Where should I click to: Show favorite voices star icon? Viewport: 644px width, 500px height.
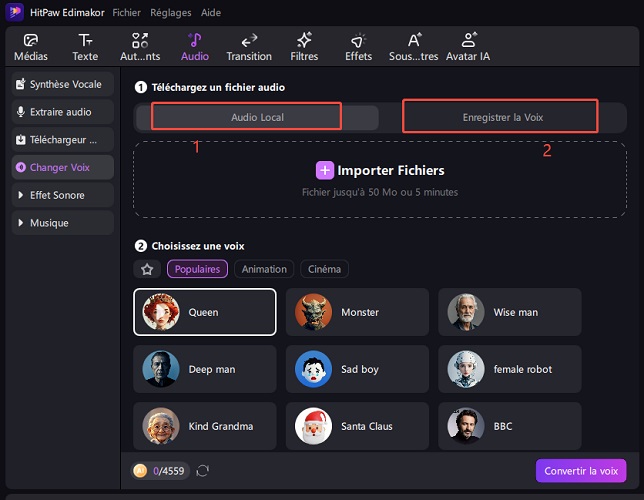pos(147,269)
